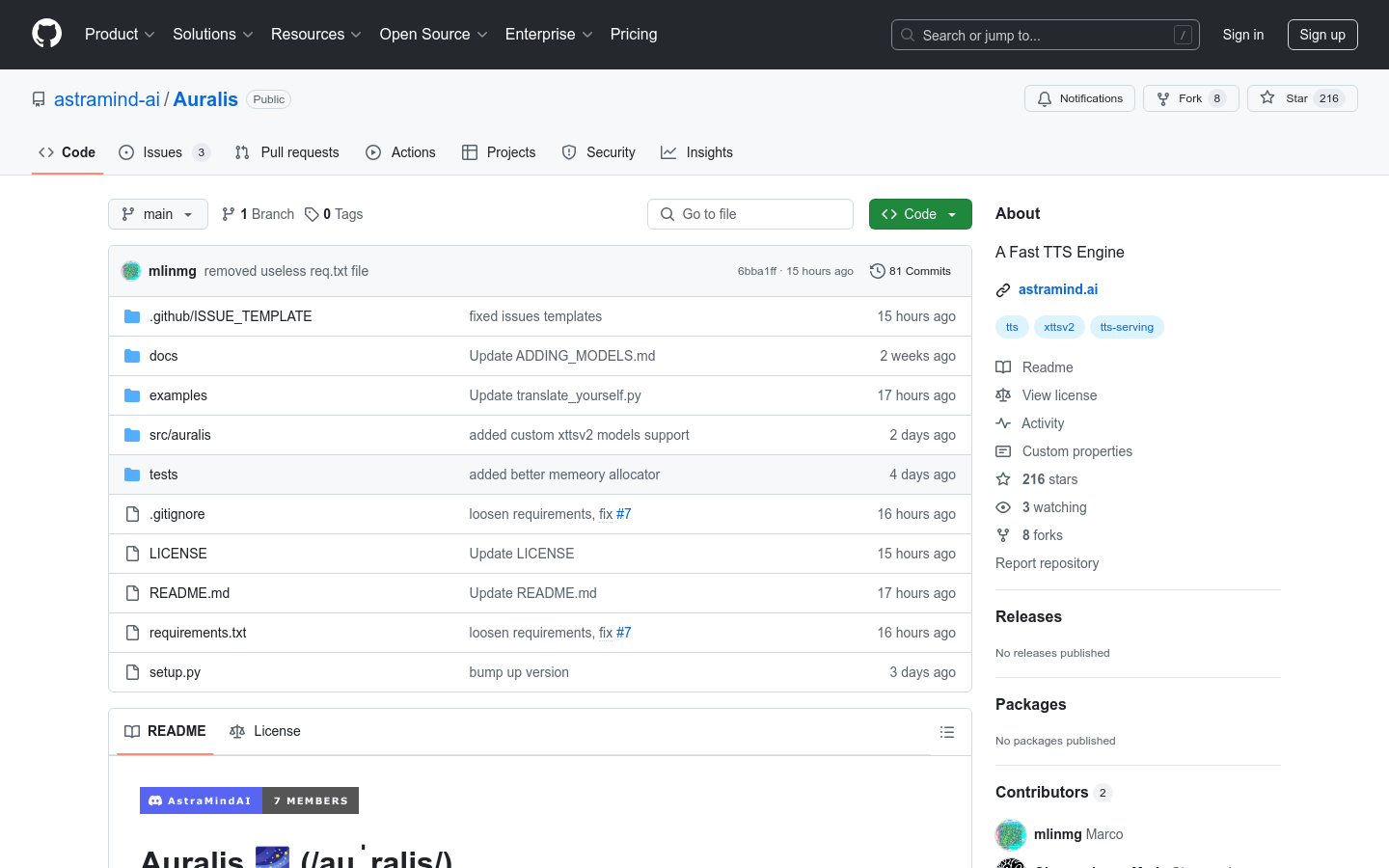This screenshot has width=1389, height=868.
Task: Click the Sign in link
Action: click(x=1243, y=35)
